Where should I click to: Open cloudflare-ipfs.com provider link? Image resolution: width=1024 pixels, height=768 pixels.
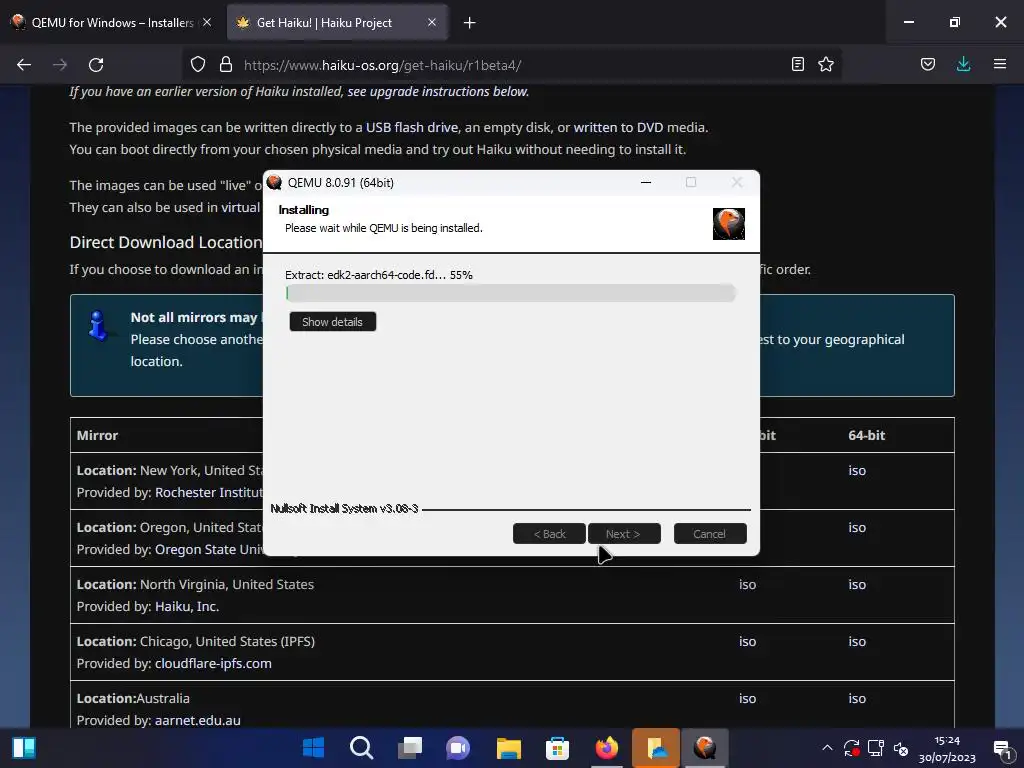point(213,664)
